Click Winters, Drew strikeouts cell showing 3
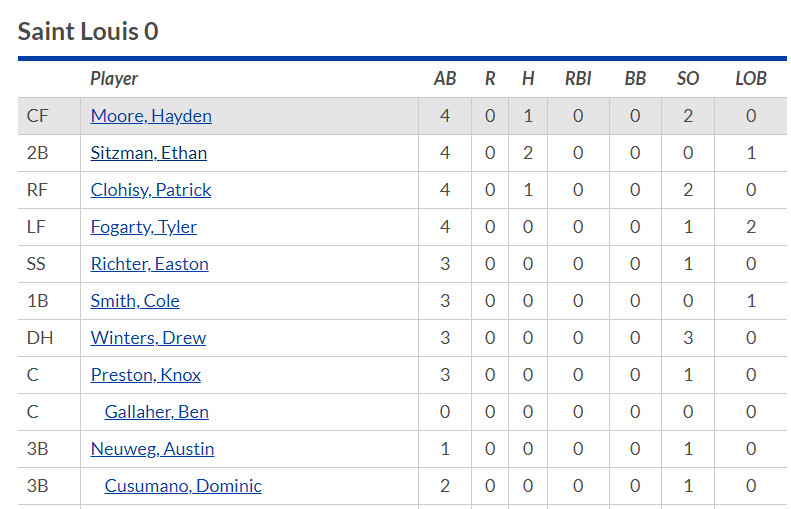The width and height of the screenshot is (791, 509). point(688,338)
